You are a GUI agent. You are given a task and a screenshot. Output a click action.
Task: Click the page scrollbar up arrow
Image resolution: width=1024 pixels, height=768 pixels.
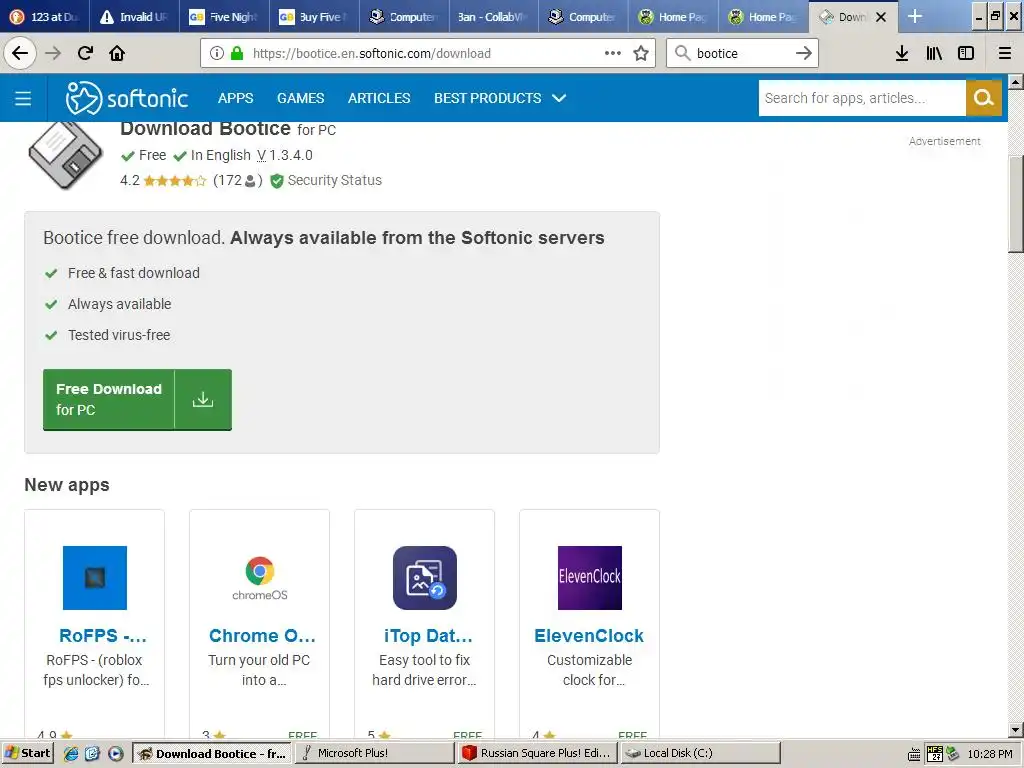[1016, 82]
